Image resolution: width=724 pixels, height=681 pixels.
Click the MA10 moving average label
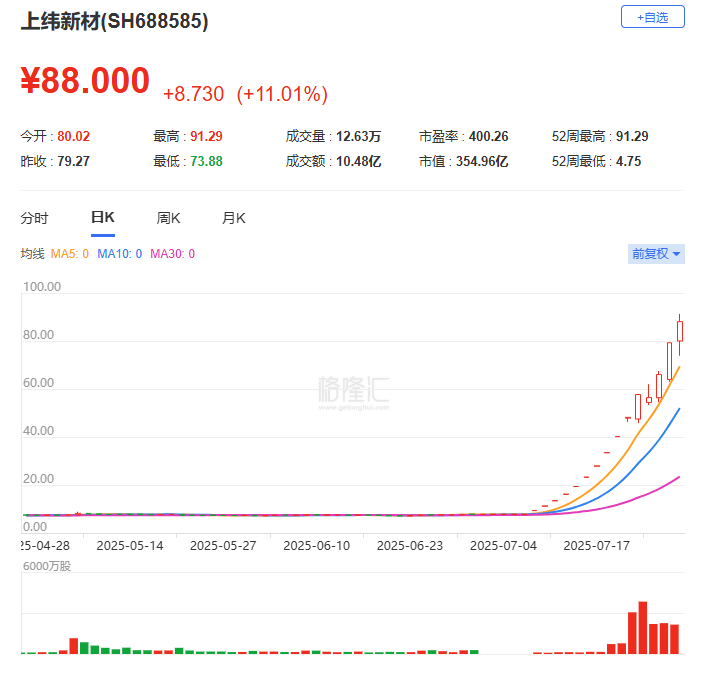120,254
